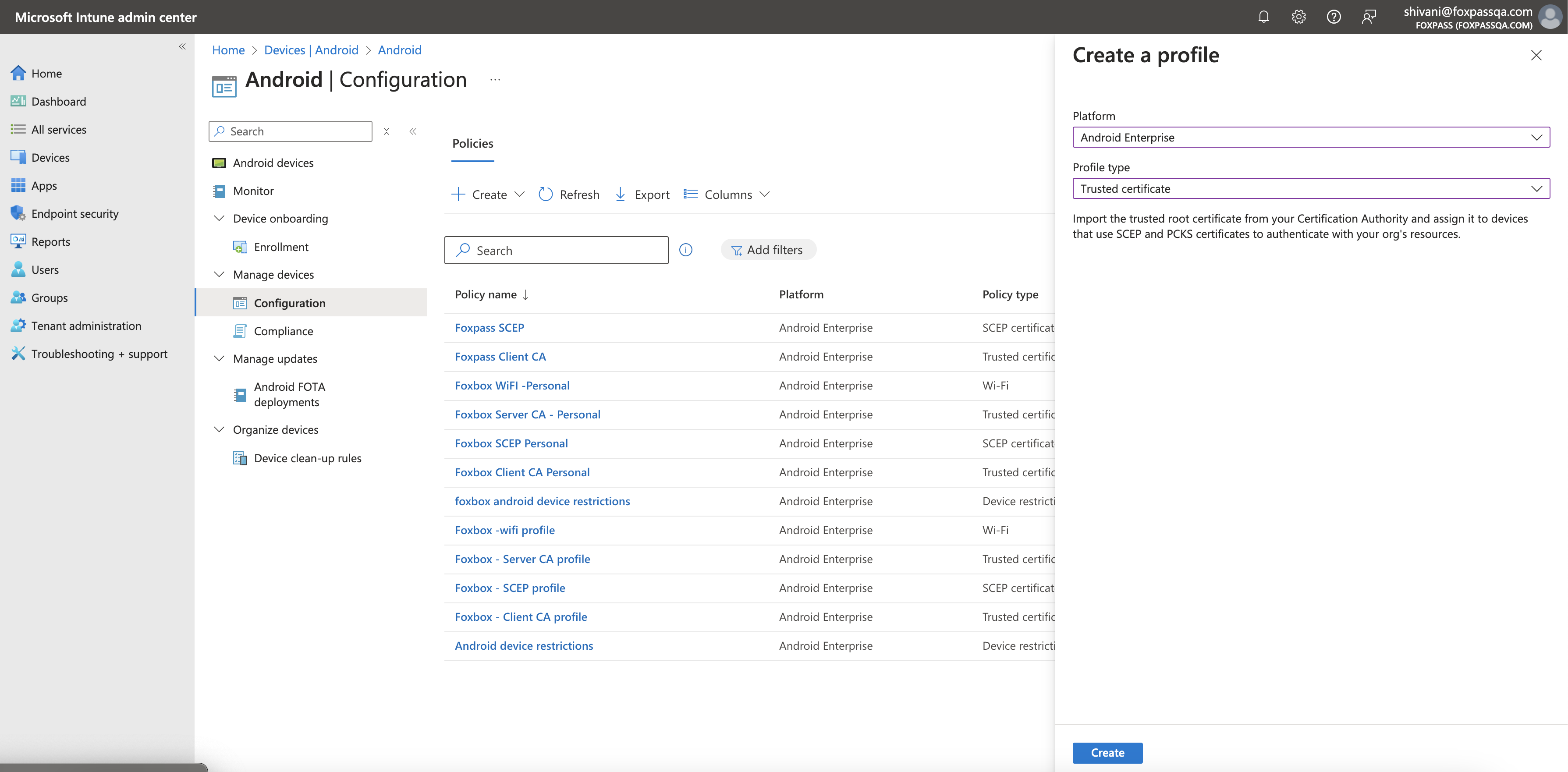Click the Enrollment icon
The height and width of the screenshot is (772, 1568).
pos(240,247)
